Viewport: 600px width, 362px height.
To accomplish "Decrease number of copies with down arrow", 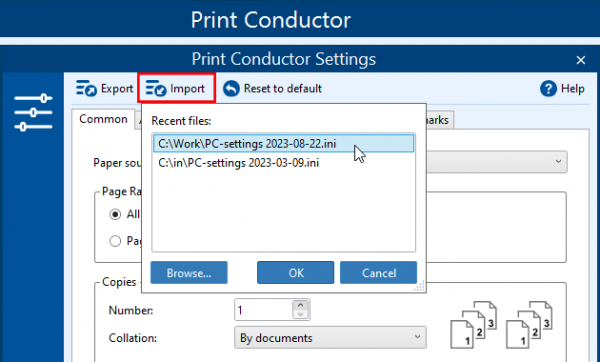I will click(x=300, y=314).
